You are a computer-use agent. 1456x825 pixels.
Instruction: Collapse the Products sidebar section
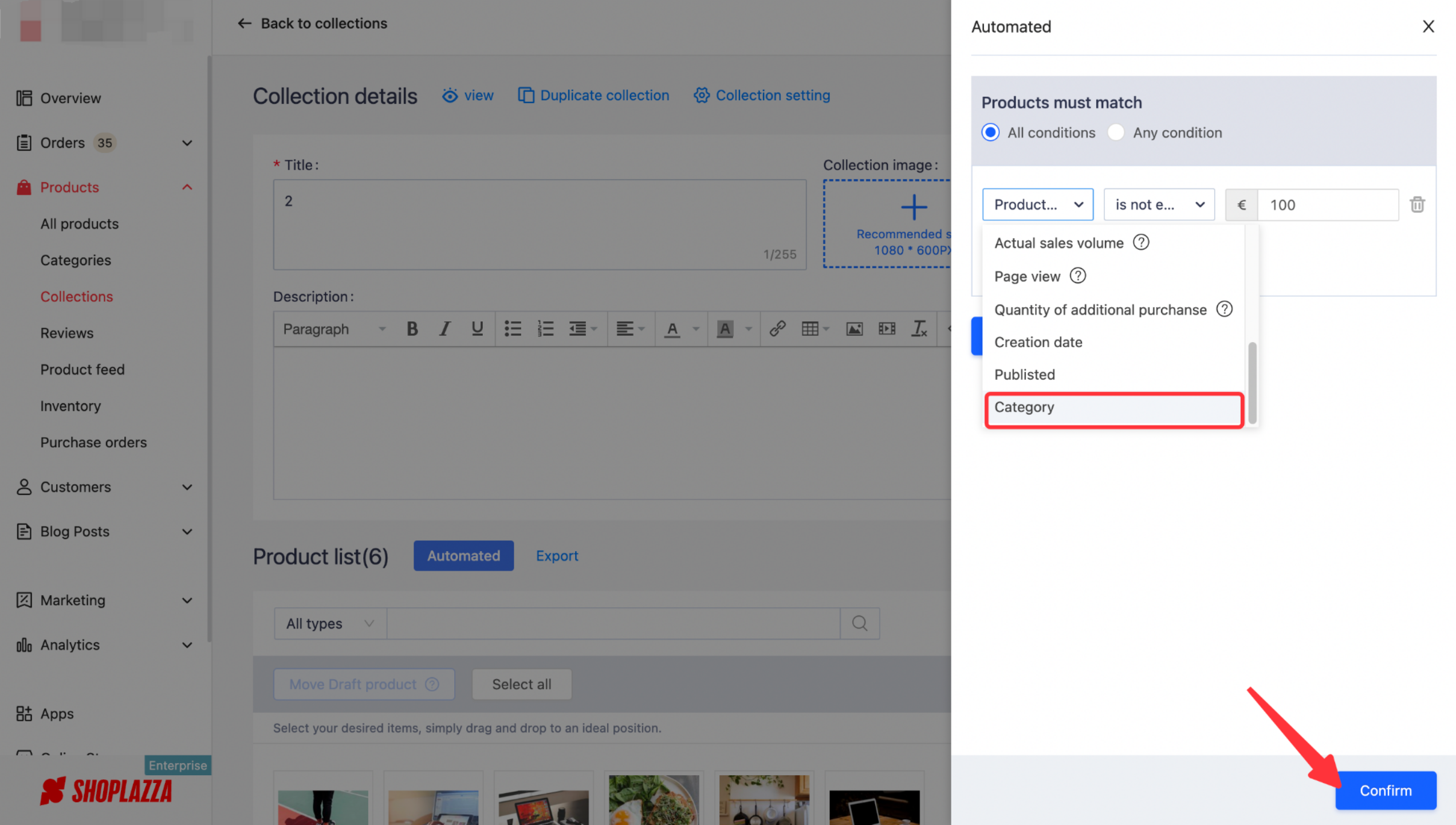tap(187, 187)
